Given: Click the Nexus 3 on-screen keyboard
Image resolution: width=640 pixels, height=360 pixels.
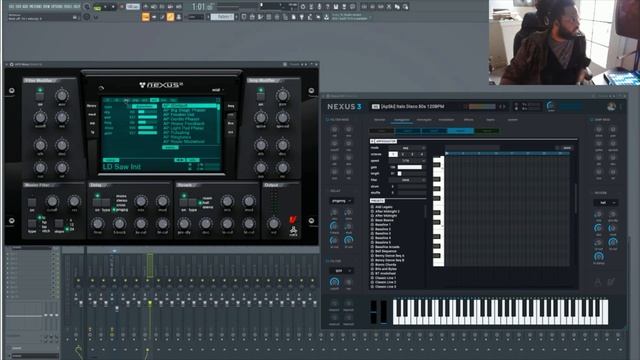Looking at the screenshot, I should pyautogui.click(x=500, y=312).
